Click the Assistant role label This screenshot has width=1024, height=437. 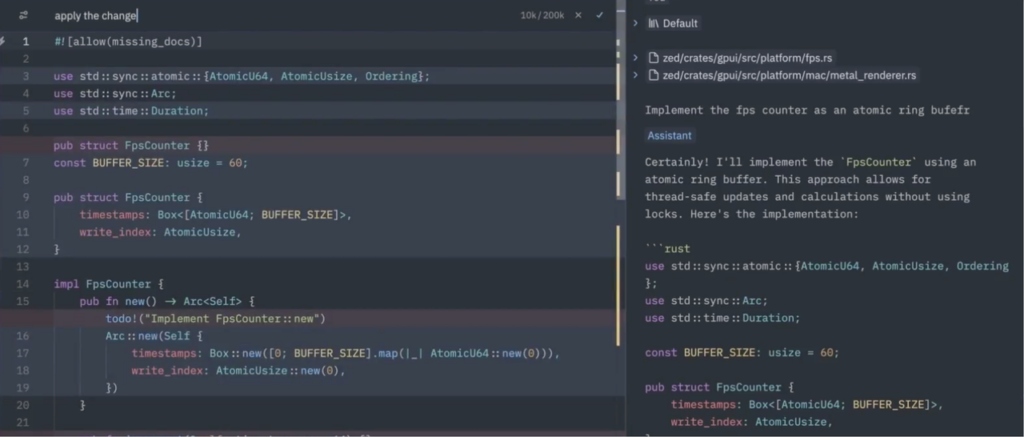coord(669,136)
